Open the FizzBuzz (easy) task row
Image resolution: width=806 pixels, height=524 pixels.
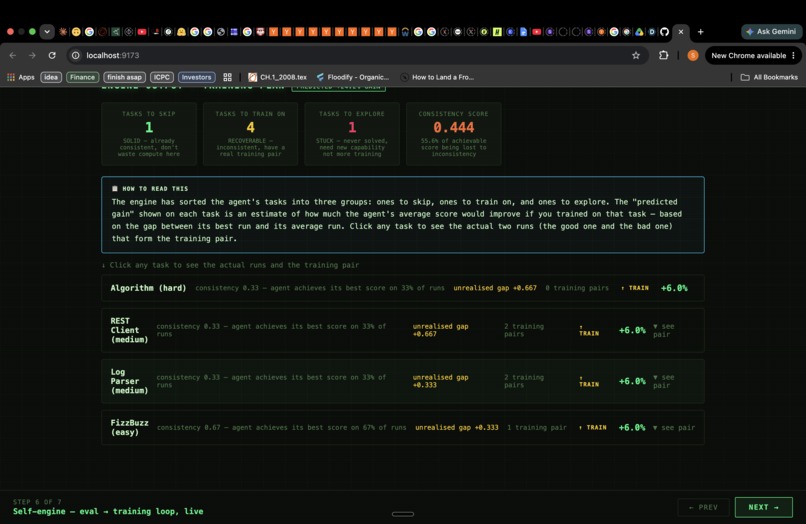coord(402,427)
